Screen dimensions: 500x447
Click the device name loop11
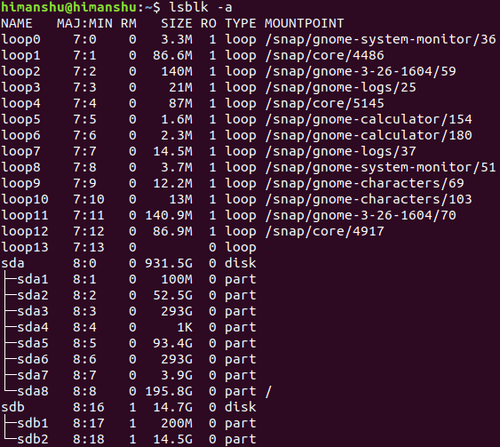pyautogui.click(x=25, y=215)
